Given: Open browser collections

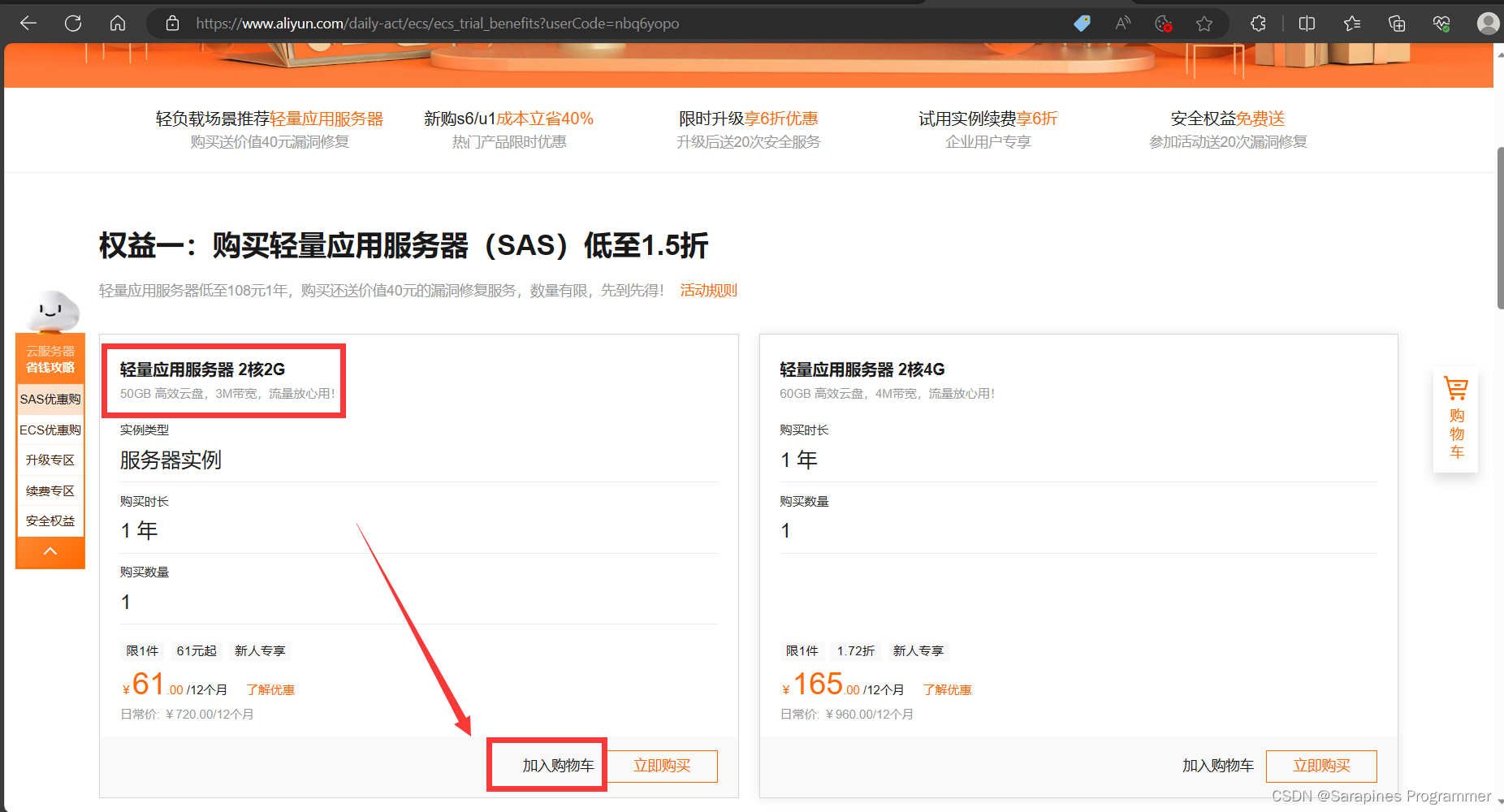Looking at the screenshot, I should (1397, 24).
